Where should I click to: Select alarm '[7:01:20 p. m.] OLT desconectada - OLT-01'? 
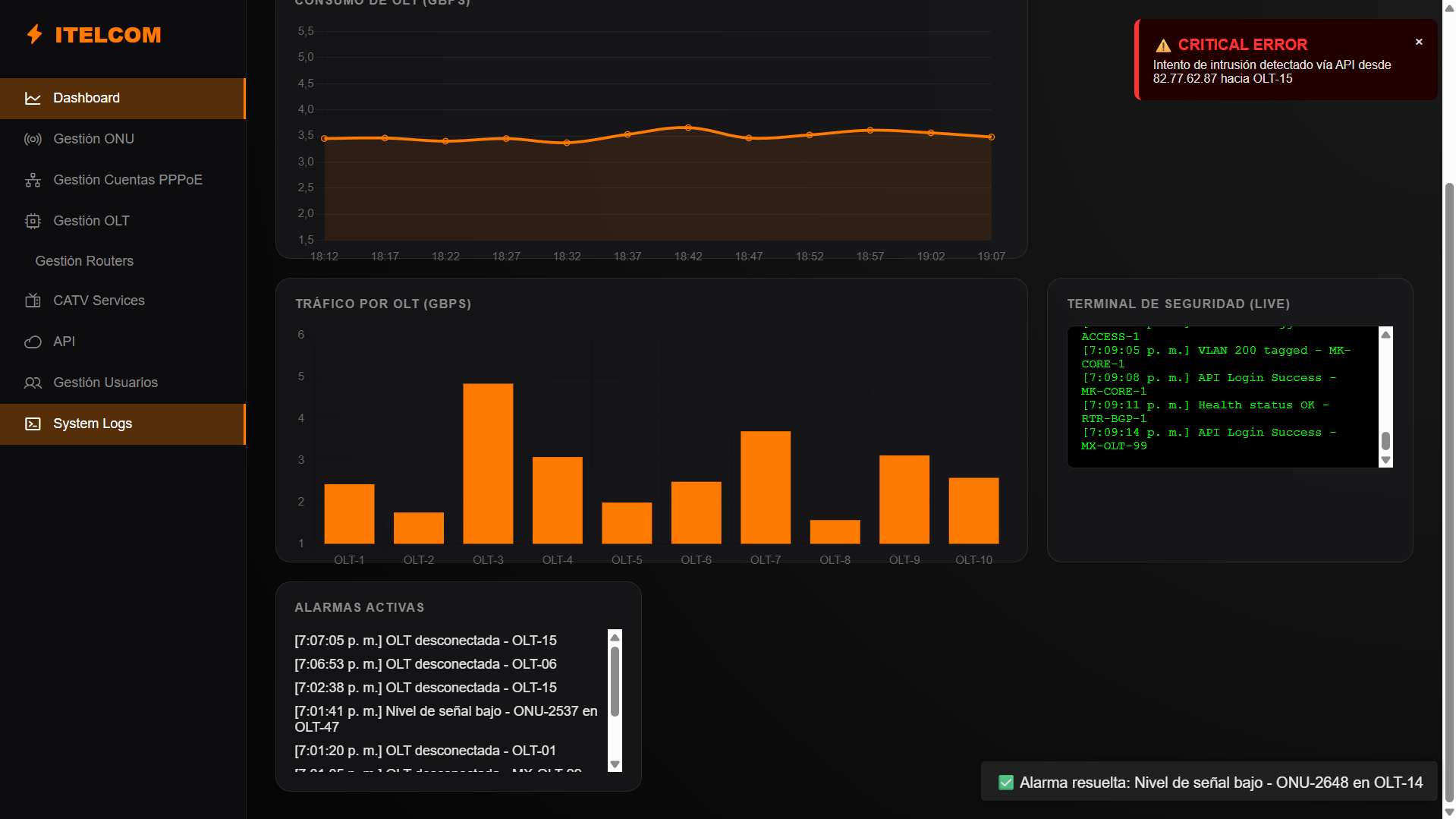[x=426, y=751]
